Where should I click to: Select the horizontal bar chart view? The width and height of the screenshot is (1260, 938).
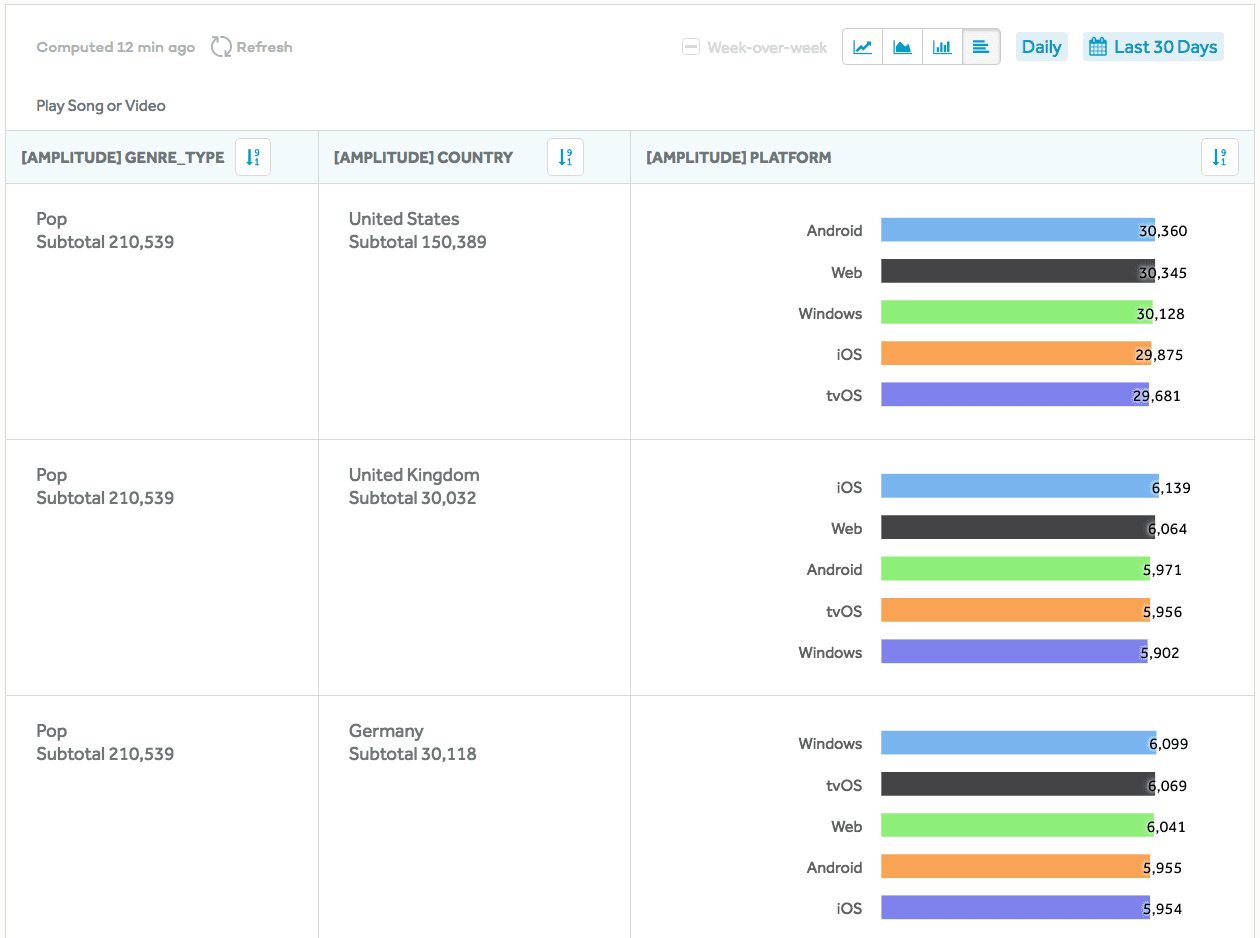[x=981, y=47]
